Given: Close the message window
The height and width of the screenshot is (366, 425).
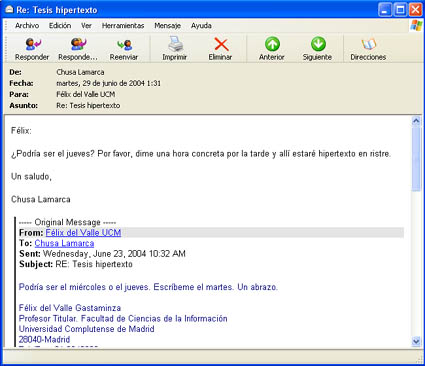Looking at the screenshot, I should pyautogui.click(x=415, y=10).
